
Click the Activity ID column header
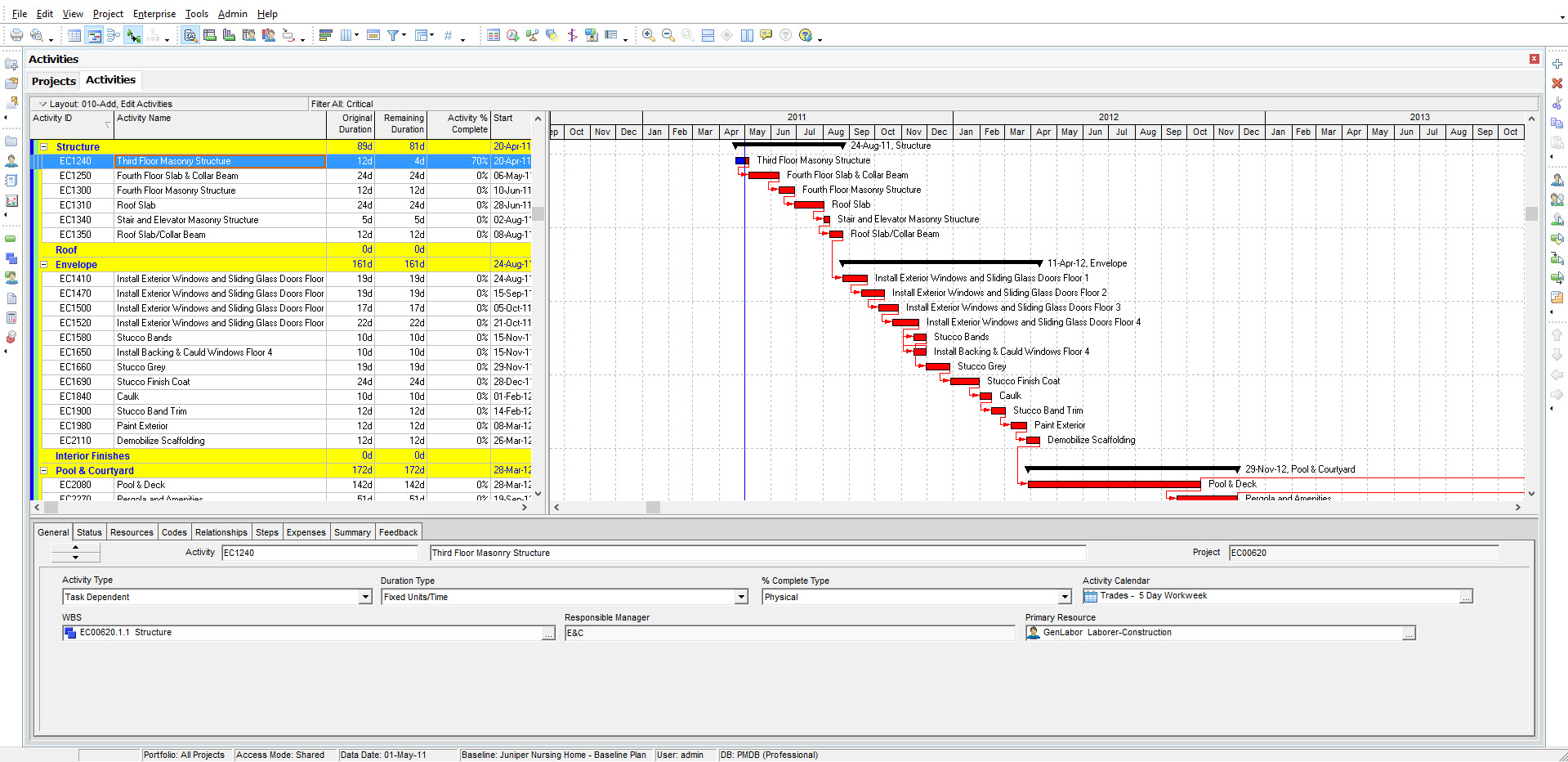coord(72,124)
